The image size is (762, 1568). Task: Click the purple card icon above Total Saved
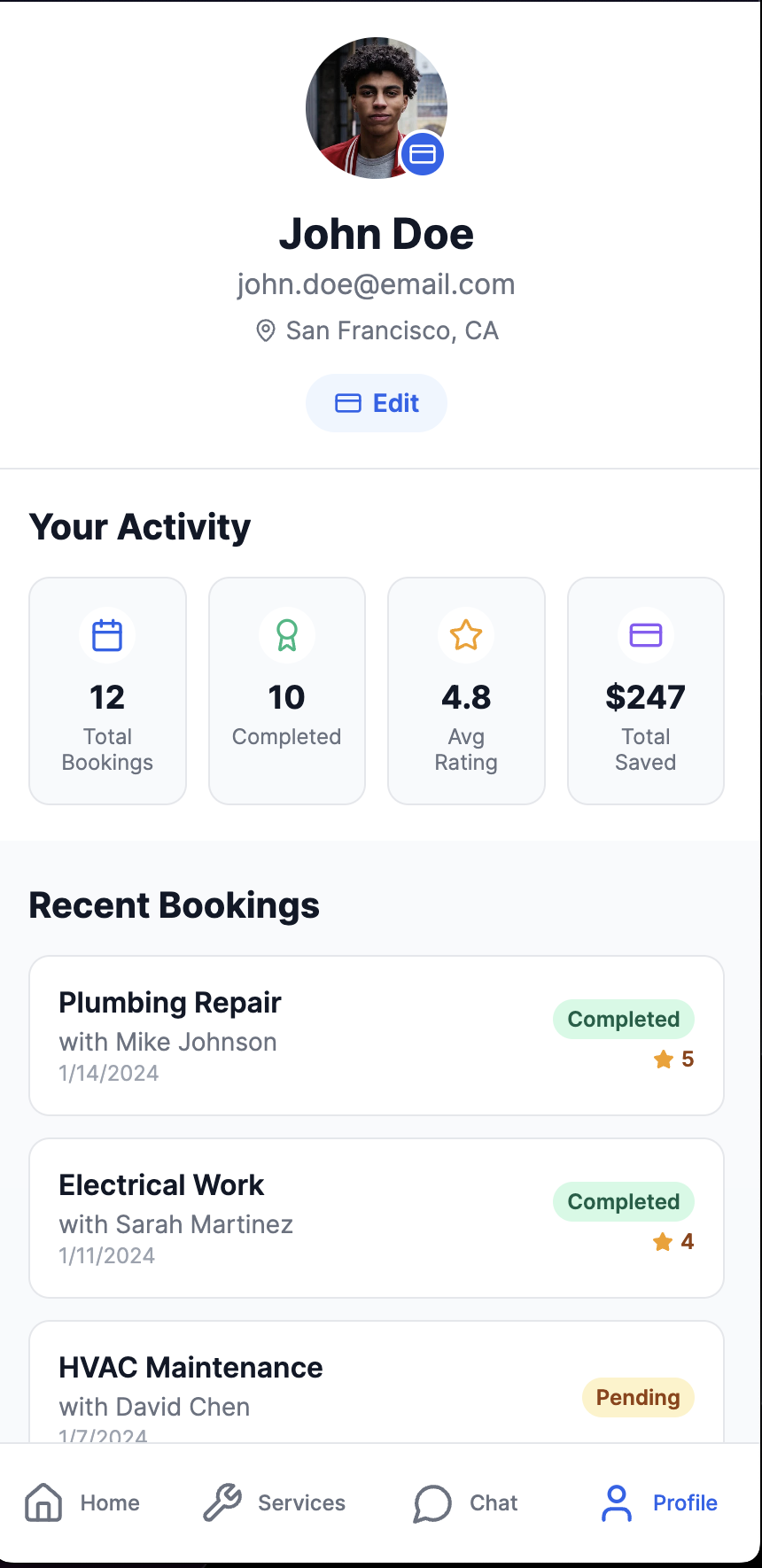(646, 635)
